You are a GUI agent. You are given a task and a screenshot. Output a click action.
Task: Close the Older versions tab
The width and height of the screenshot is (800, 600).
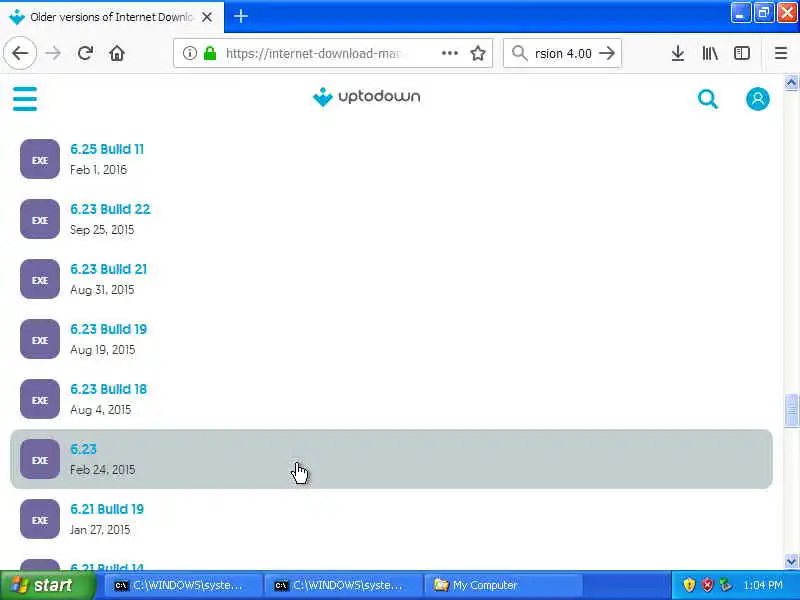tap(207, 17)
